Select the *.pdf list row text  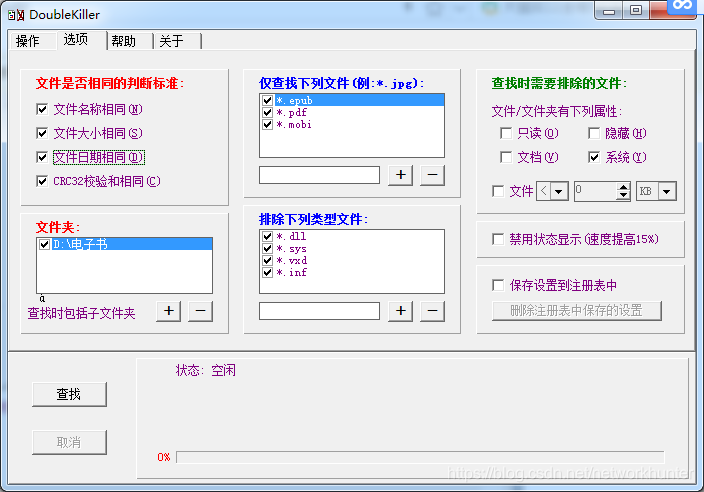291,112
